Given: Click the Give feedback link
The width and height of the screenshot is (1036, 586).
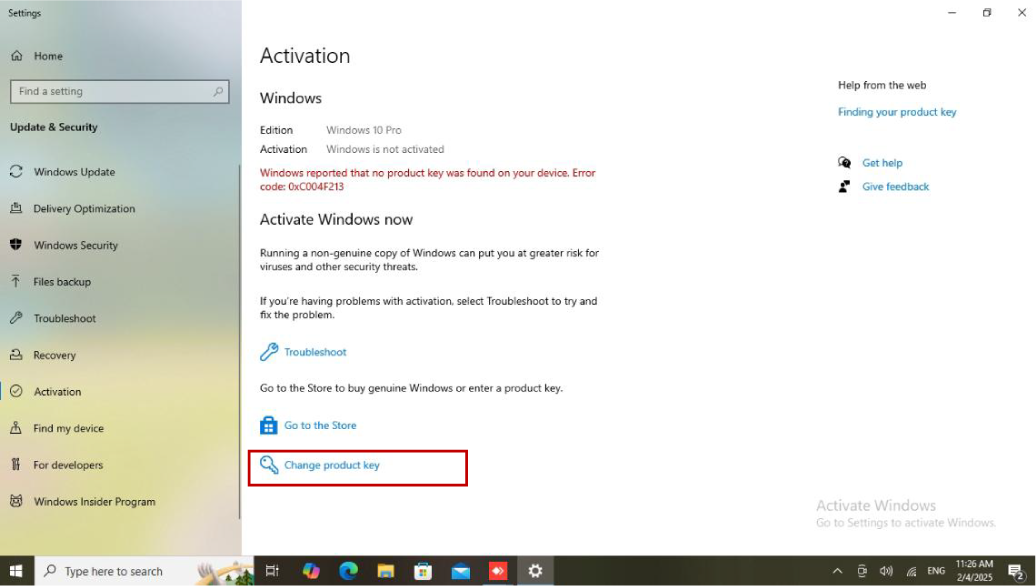Looking at the screenshot, I should click(895, 187).
